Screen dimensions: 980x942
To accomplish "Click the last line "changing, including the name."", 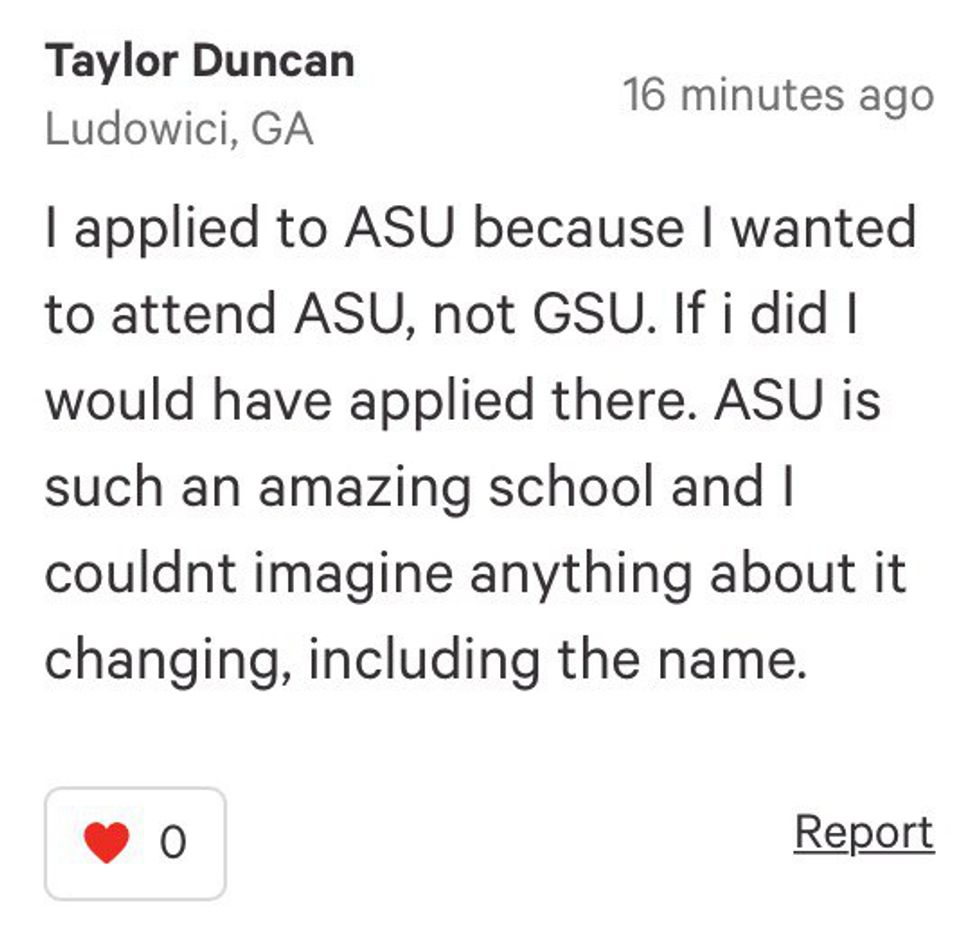I will 425,661.
